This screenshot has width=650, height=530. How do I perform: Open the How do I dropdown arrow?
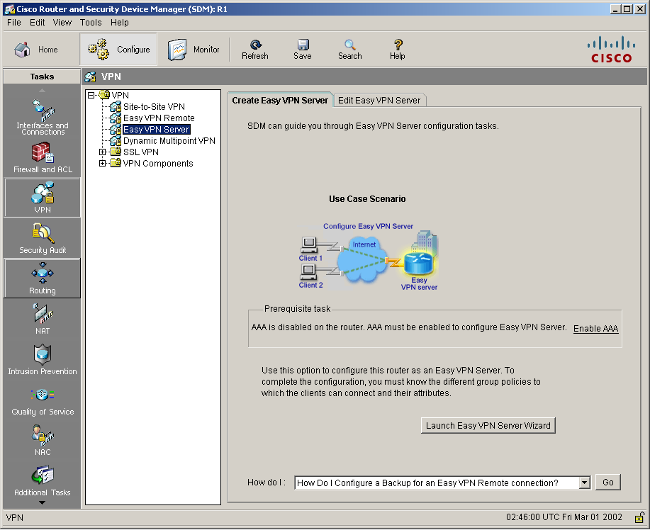(x=584, y=483)
